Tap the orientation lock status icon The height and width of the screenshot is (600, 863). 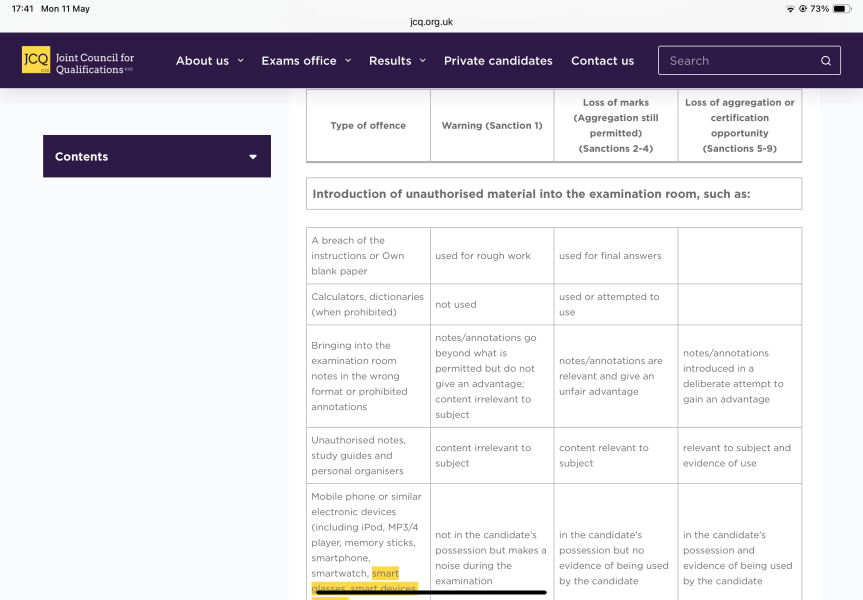coord(802,9)
